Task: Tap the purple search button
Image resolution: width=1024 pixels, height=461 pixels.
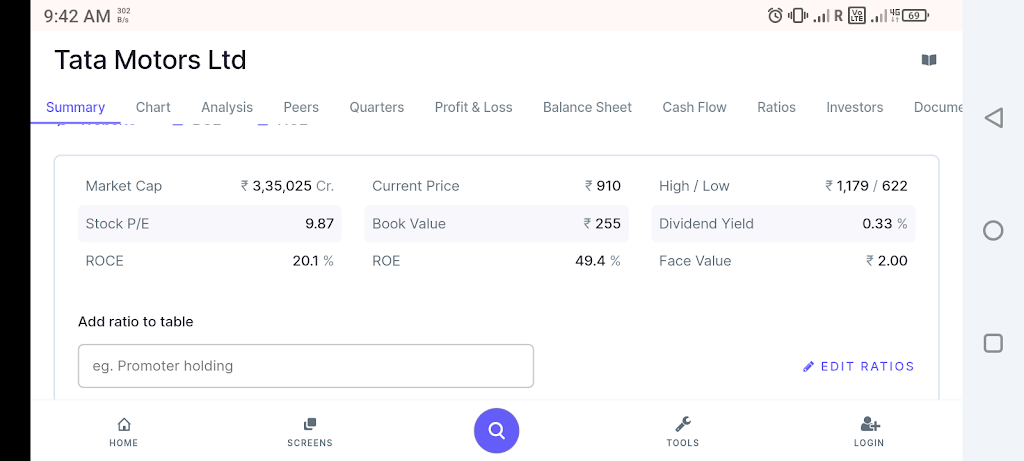Action: pyautogui.click(x=496, y=431)
